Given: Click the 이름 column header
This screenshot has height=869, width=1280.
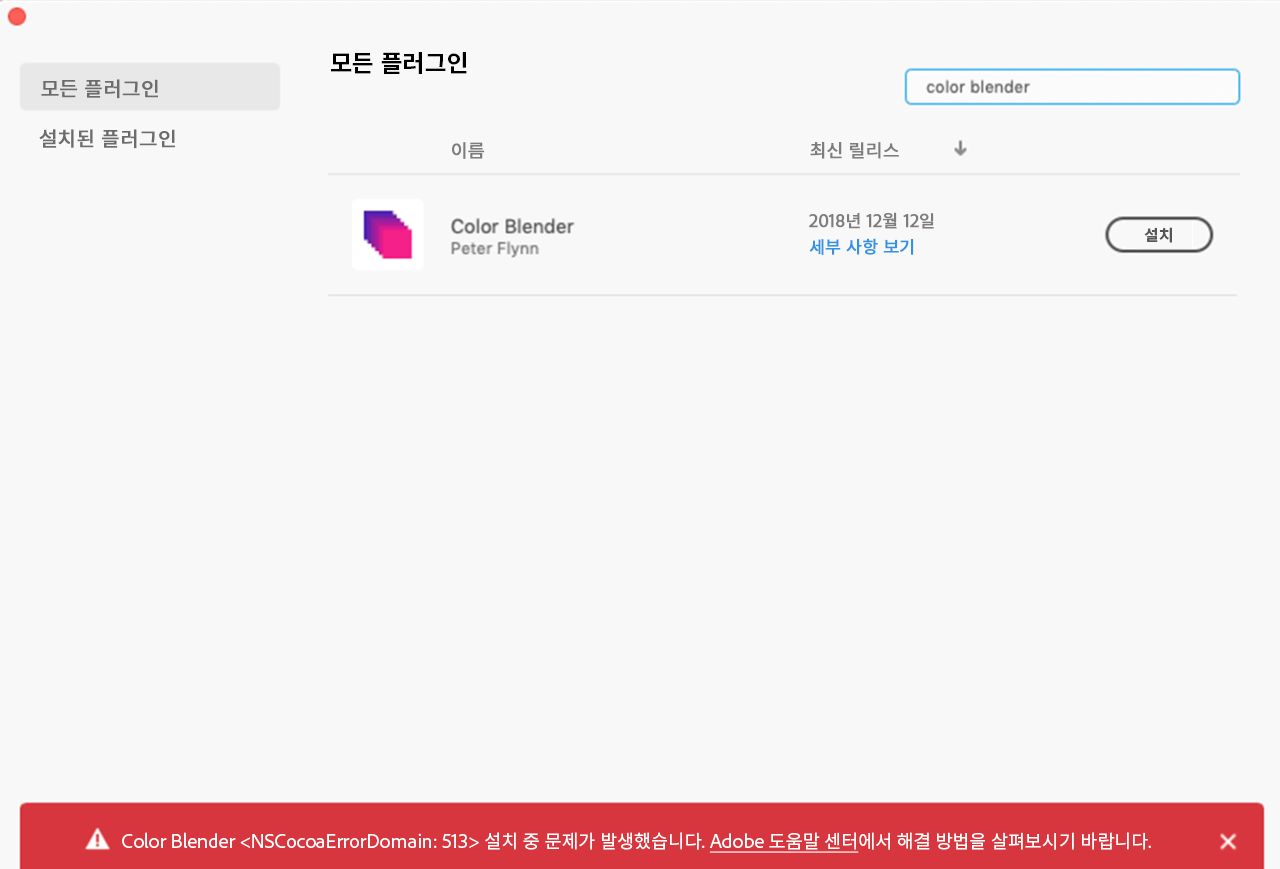Looking at the screenshot, I should coord(468,150).
